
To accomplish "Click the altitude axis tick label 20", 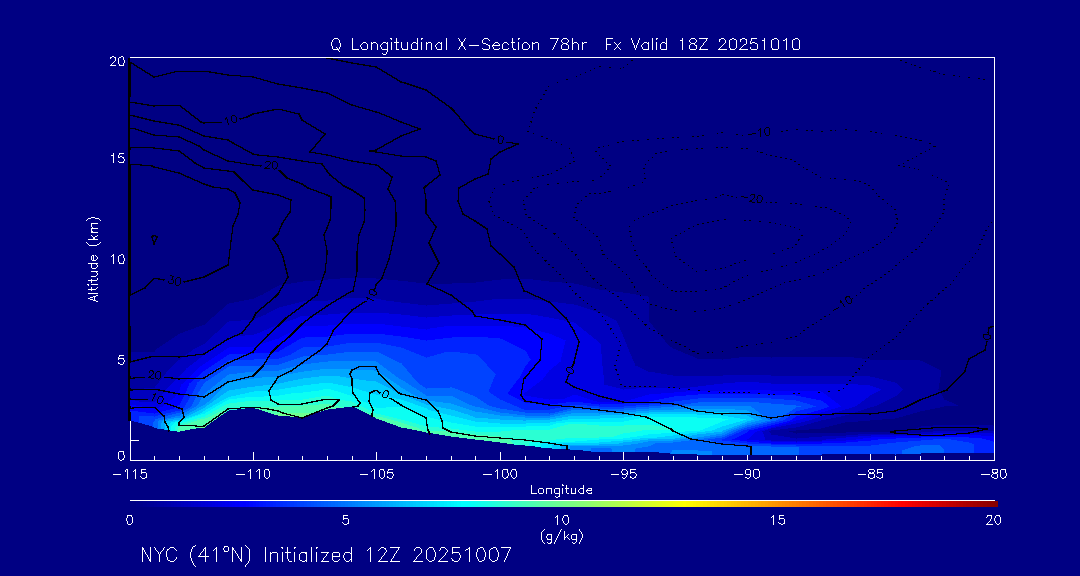I will (116, 61).
